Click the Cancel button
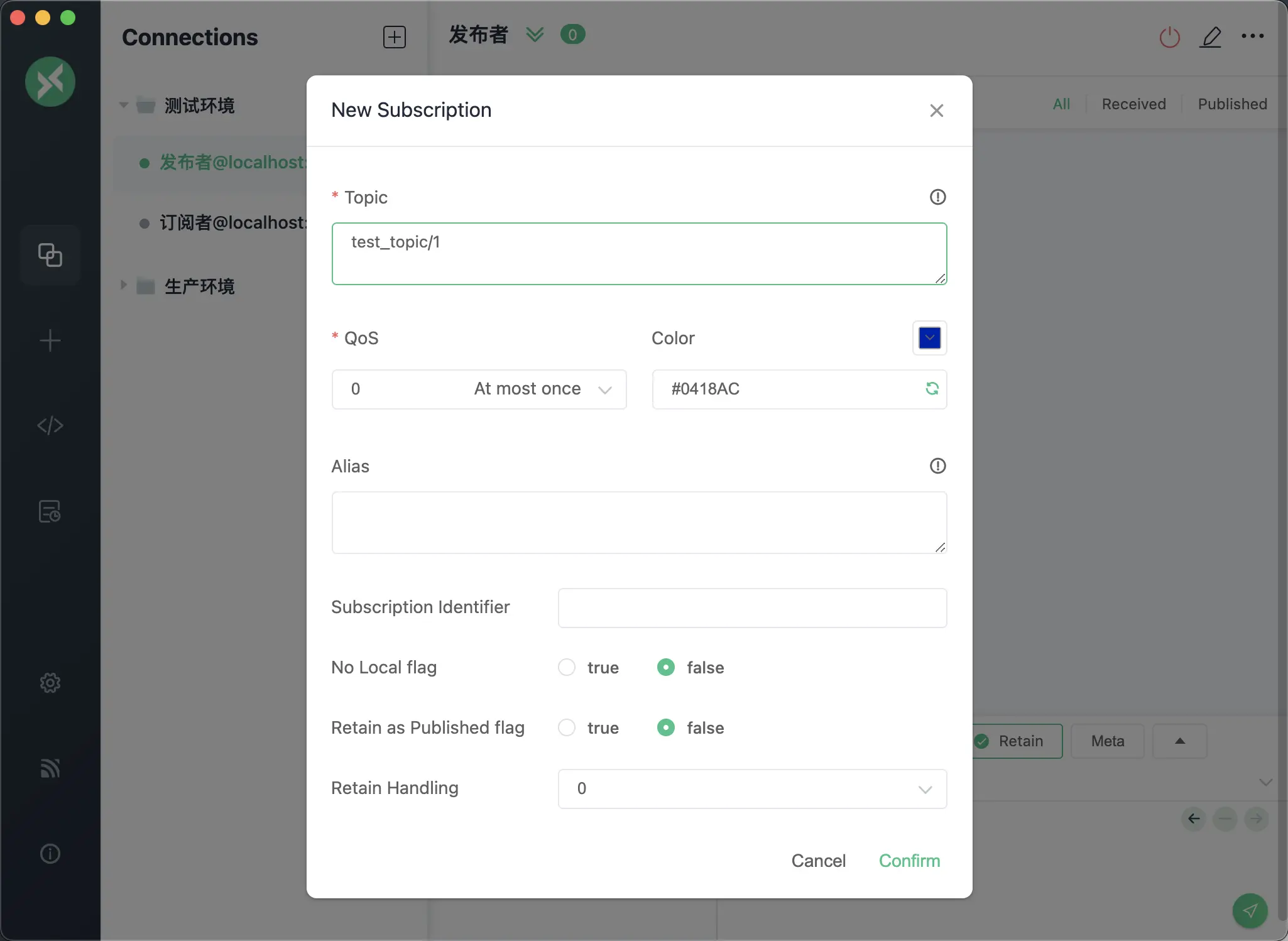Screen dimensions: 1288x941 click(818, 861)
